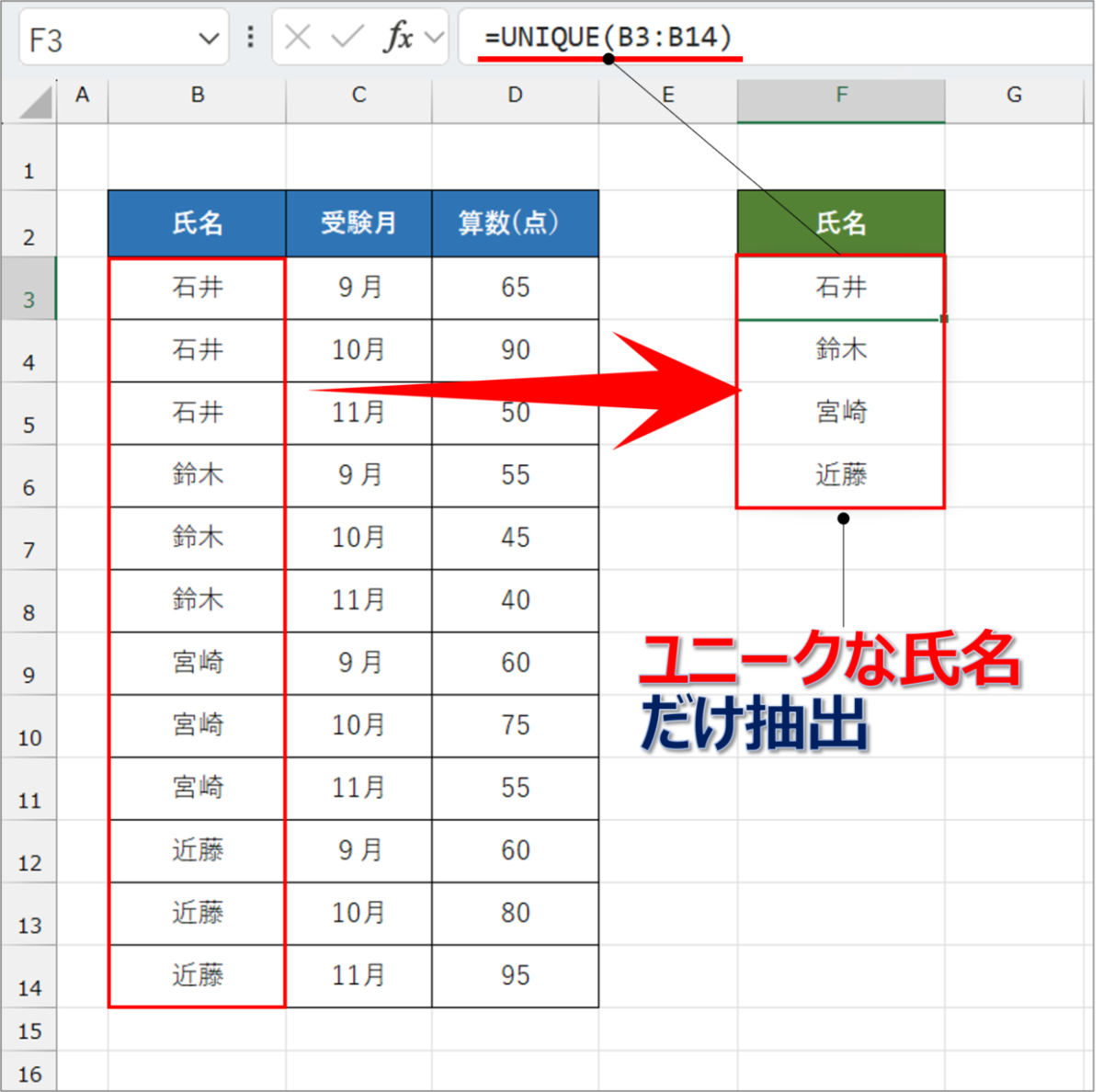Select column F header
This screenshot has height=1092, width=1103.
coord(841,96)
